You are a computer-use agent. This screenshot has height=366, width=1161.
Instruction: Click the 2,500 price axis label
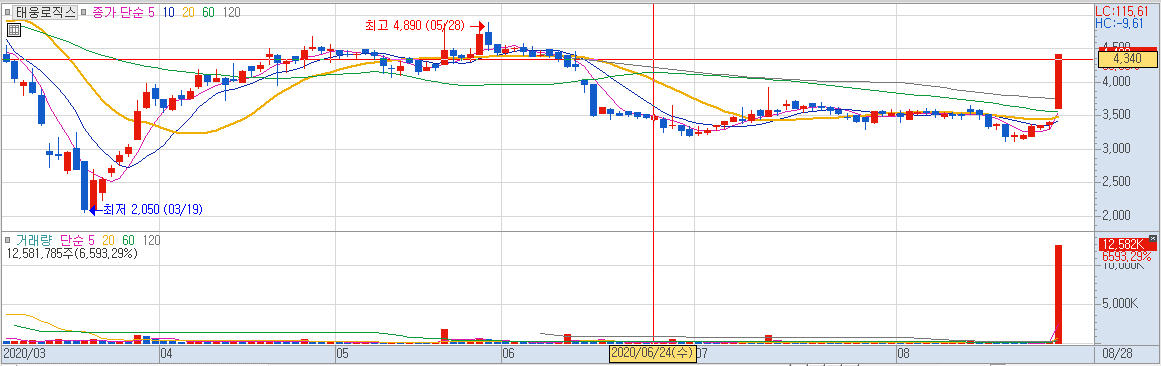click(x=1117, y=182)
